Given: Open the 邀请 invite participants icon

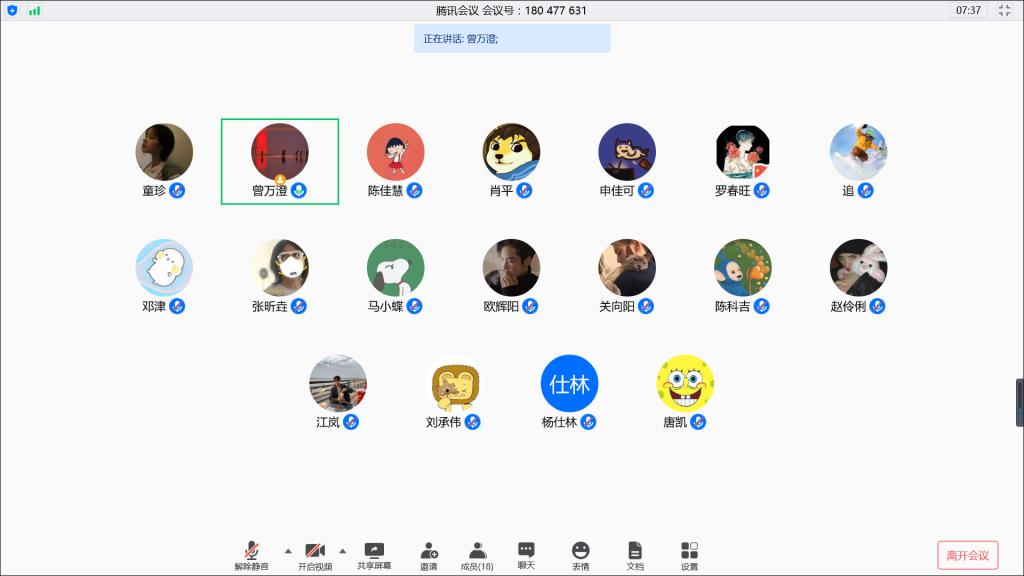Looking at the screenshot, I should [428, 554].
